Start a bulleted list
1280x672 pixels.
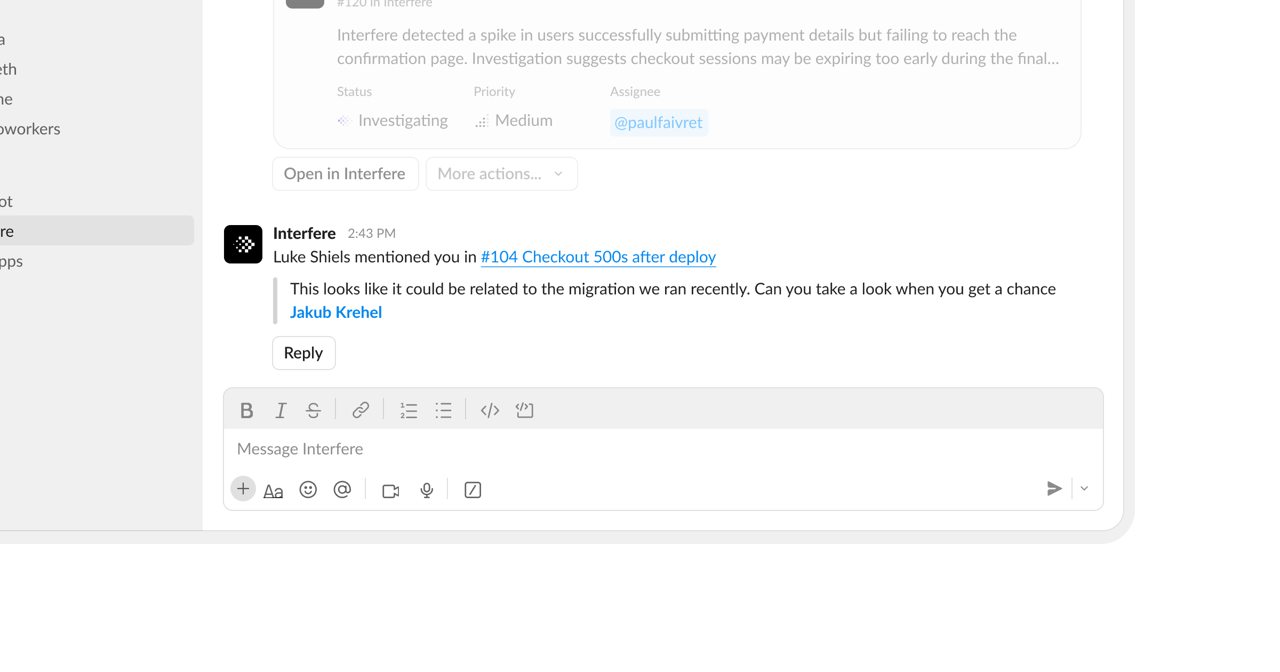tap(443, 410)
